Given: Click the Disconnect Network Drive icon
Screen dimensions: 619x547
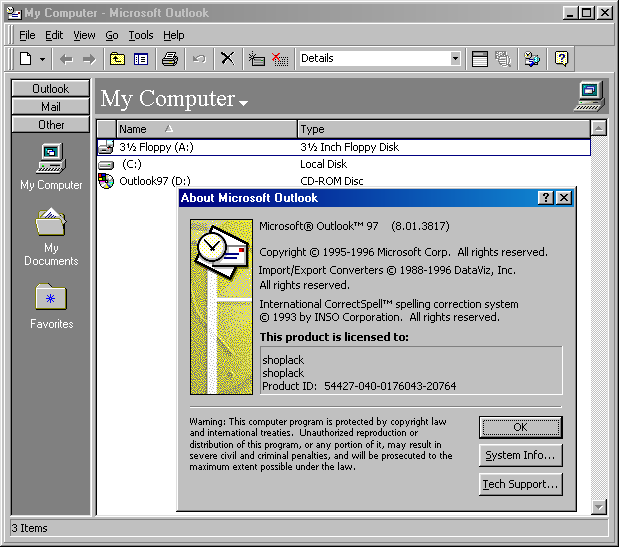Looking at the screenshot, I should [x=280, y=59].
